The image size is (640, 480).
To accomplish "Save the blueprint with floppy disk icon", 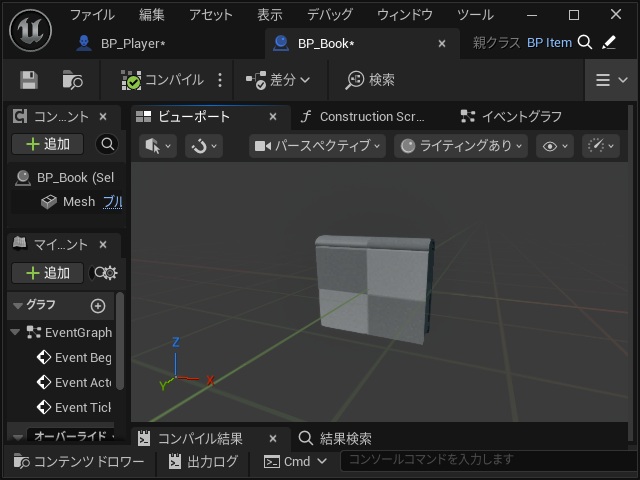I will 29,80.
